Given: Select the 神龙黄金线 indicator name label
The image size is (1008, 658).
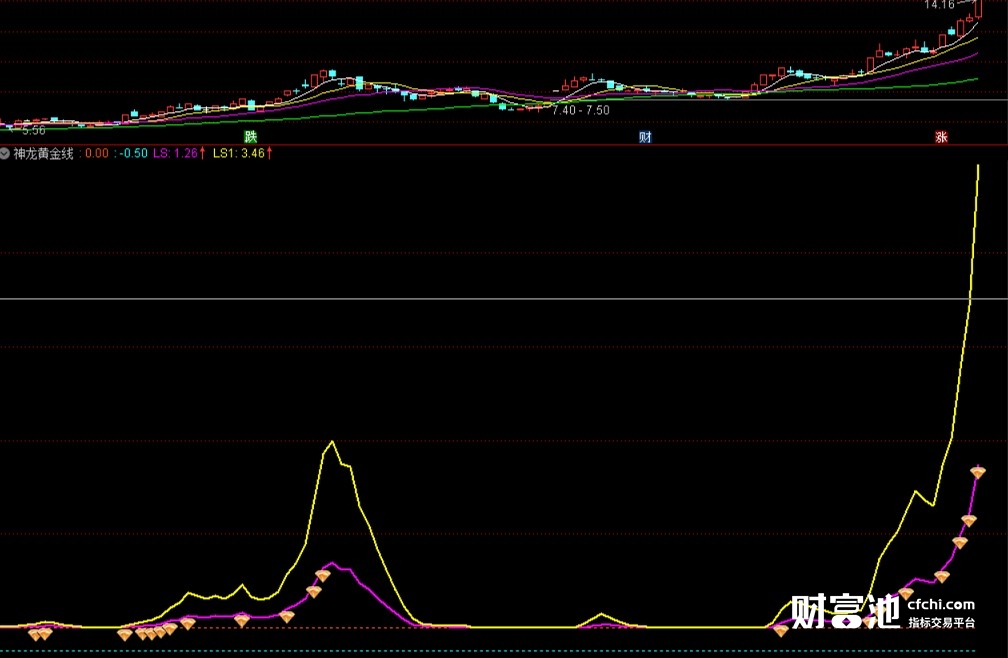Looking at the screenshot, I should click(x=44, y=154).
